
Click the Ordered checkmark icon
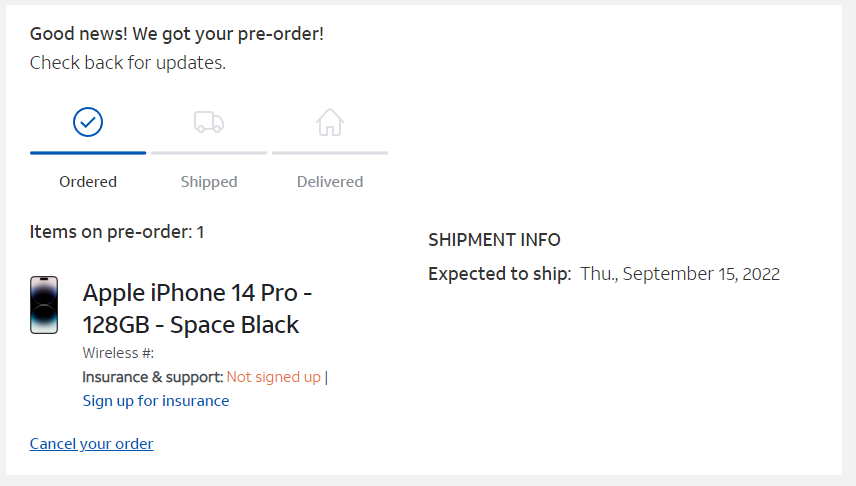pos(88,122)
